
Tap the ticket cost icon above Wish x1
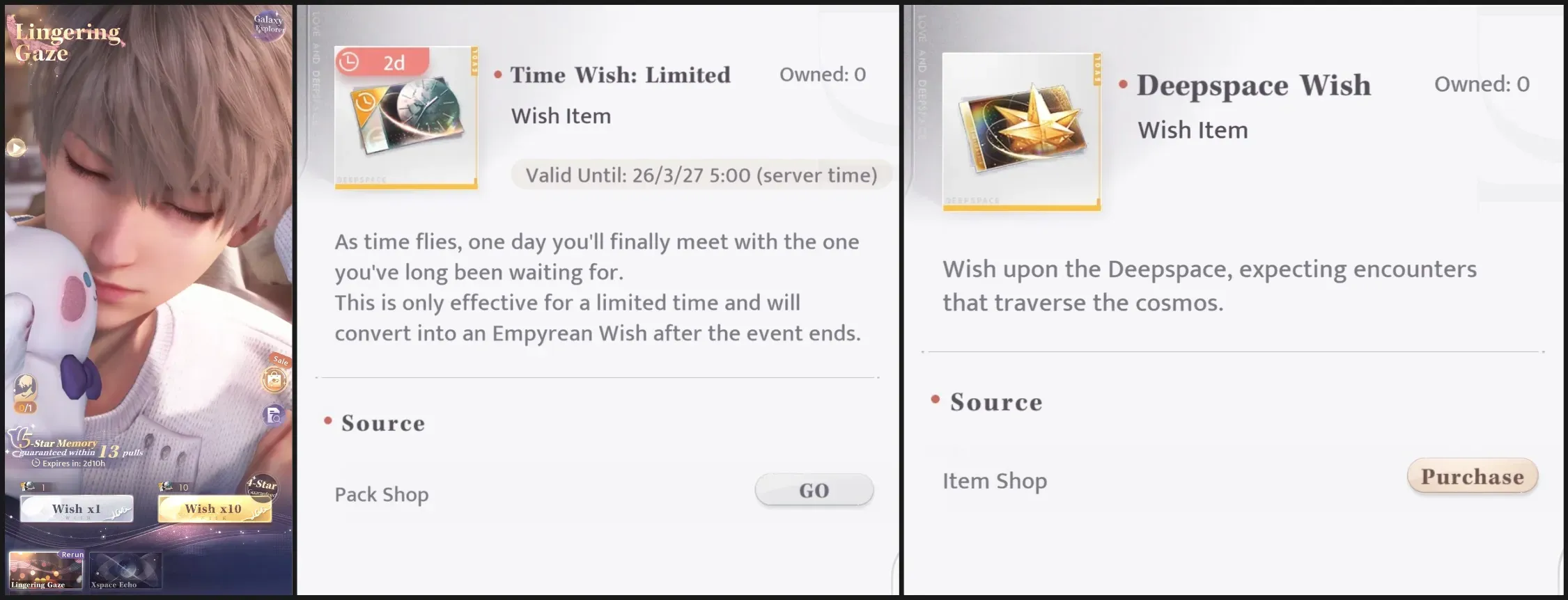[x=28, y=487]
